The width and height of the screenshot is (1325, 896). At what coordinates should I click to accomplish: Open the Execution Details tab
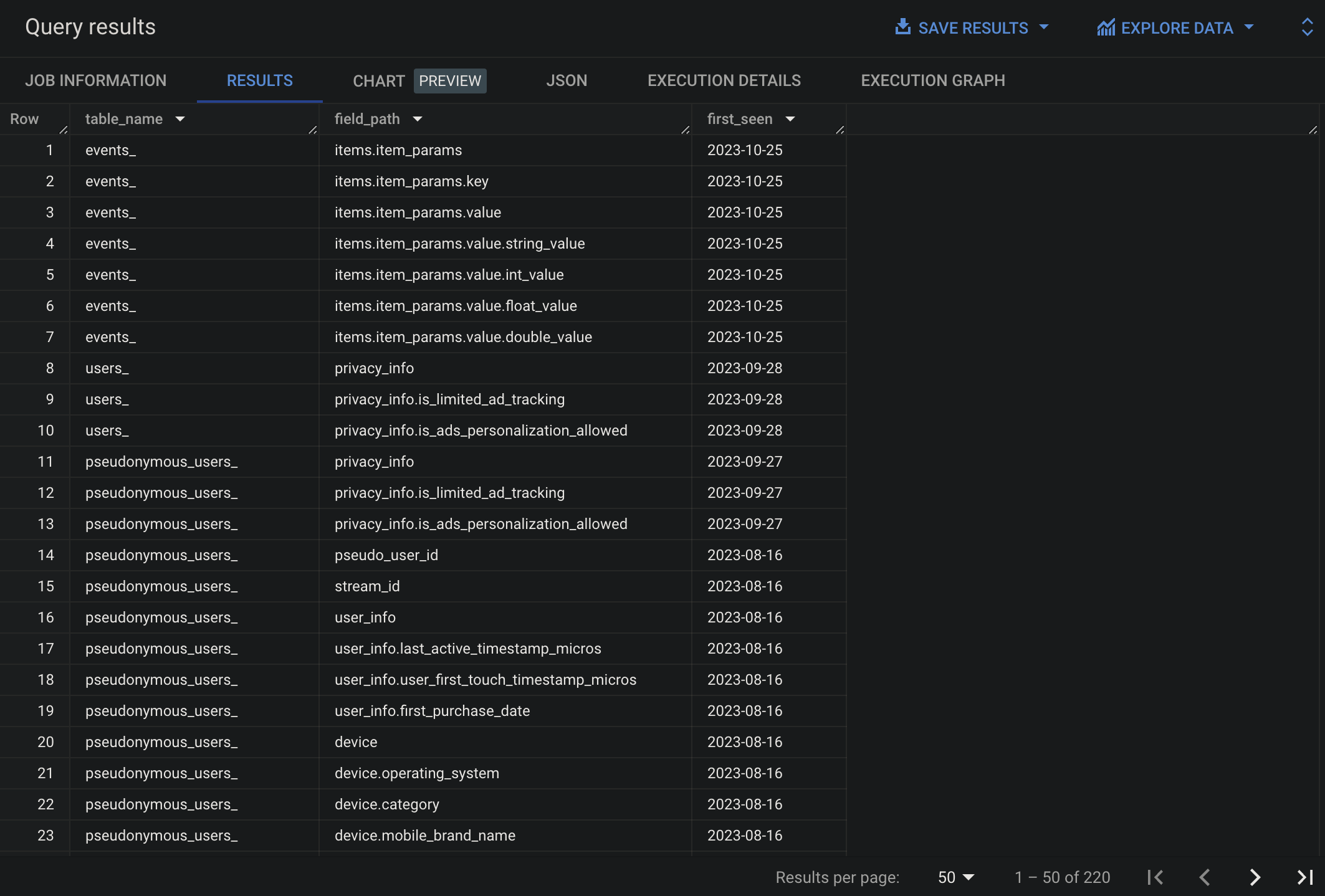pyautogui.click(x=724, y=79)
